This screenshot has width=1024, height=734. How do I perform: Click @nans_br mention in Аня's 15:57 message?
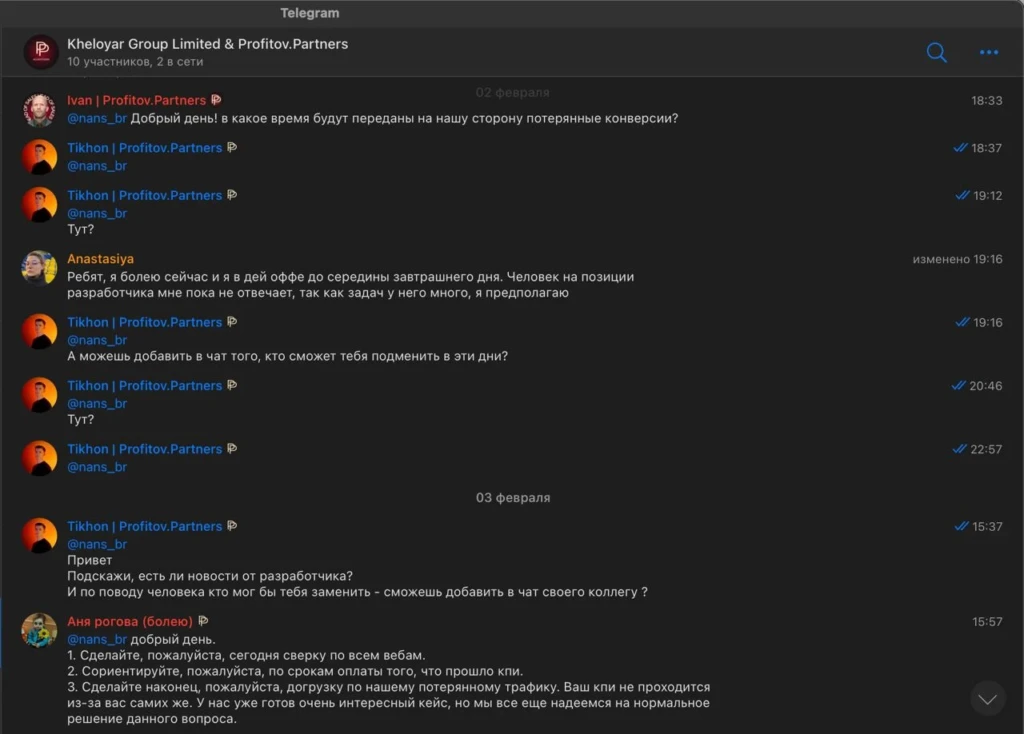pyautogui.click(x=97, y=639)
